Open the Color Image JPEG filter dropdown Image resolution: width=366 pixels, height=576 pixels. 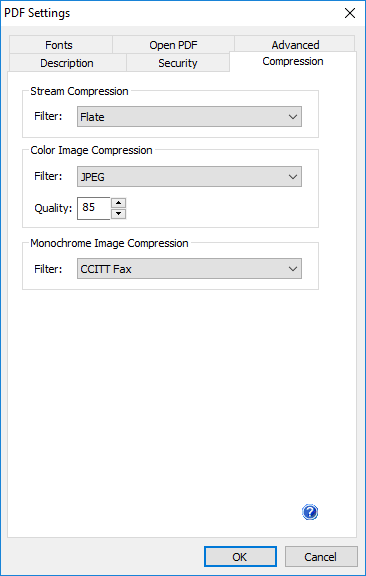click(x=189, y=177)
